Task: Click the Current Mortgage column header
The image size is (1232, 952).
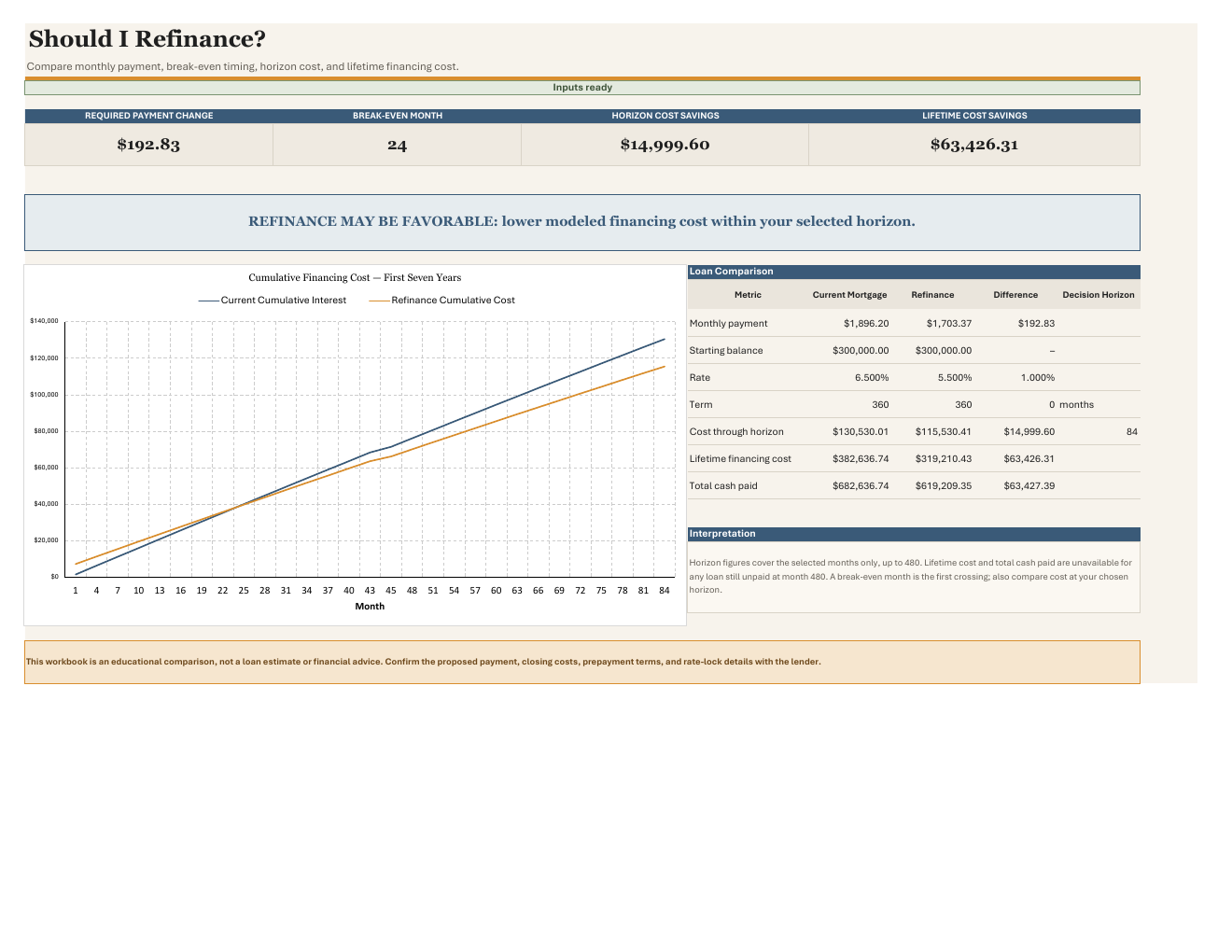Action: tap(849, 295)
